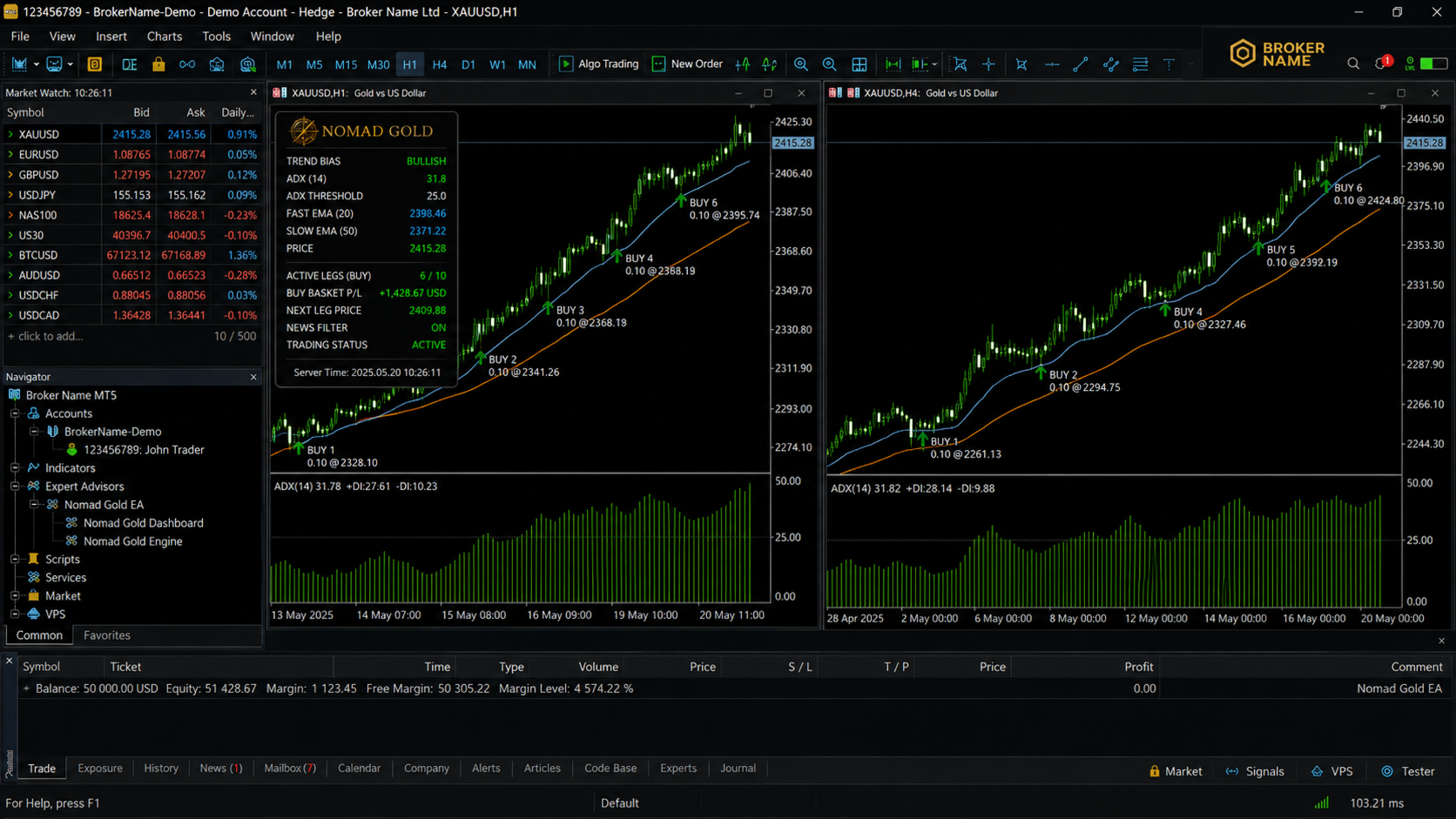Click the New Order button

point(687,64)
